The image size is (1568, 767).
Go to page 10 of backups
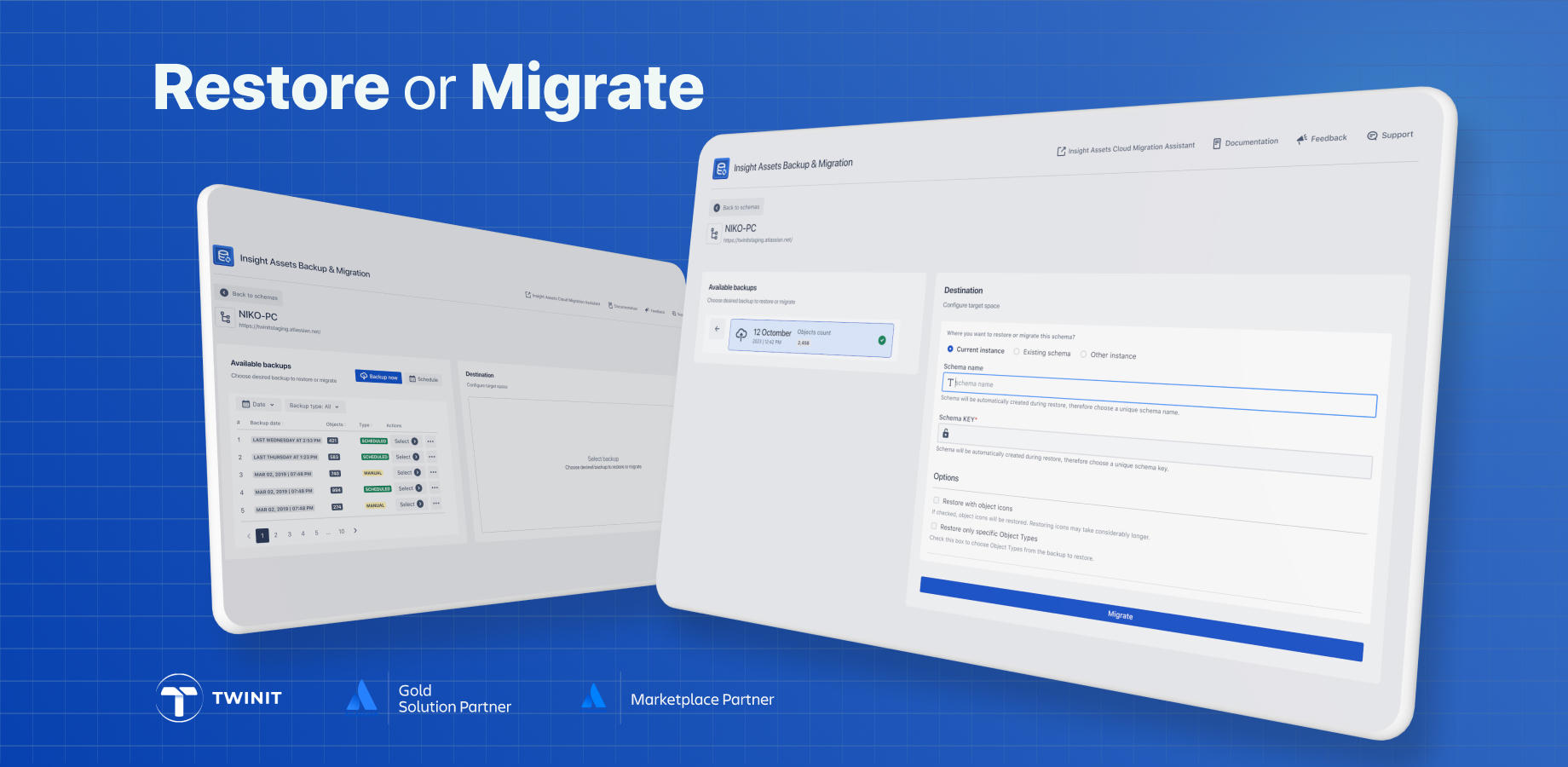coord(342,531)
